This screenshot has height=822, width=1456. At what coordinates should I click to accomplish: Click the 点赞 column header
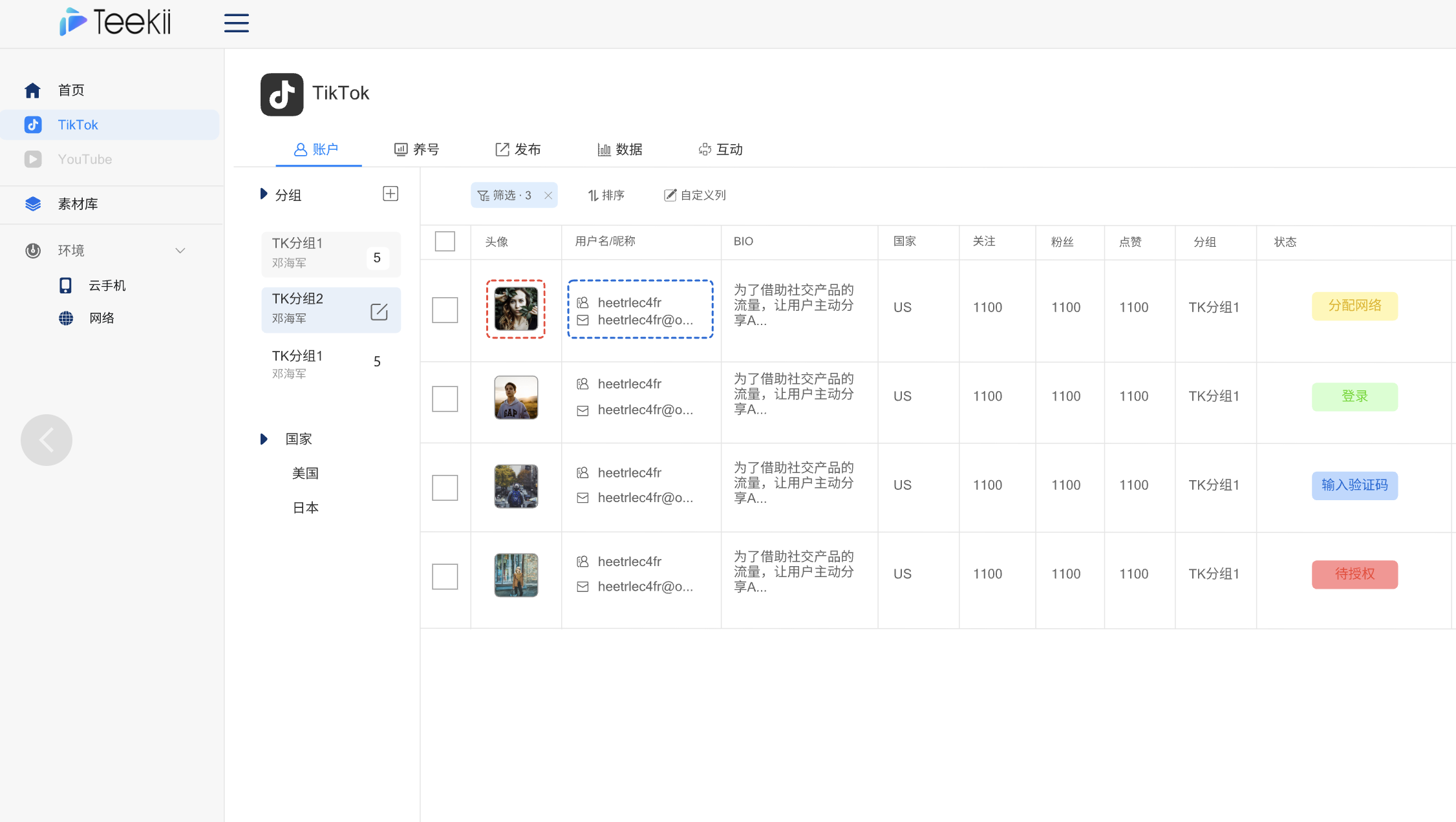pos(1130,242)
